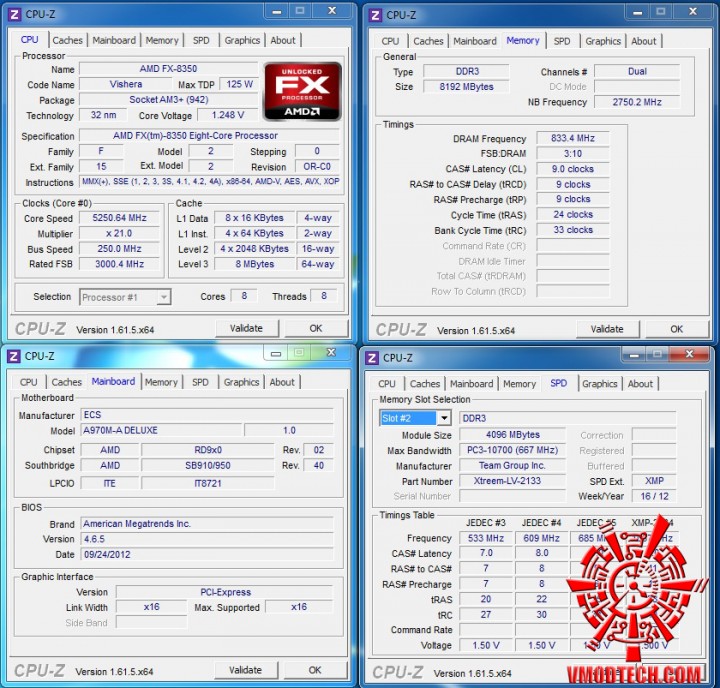Click OK in the Mainboard window
The height and width of the screenshot is (688, 720).
click(x=315, y=670)
